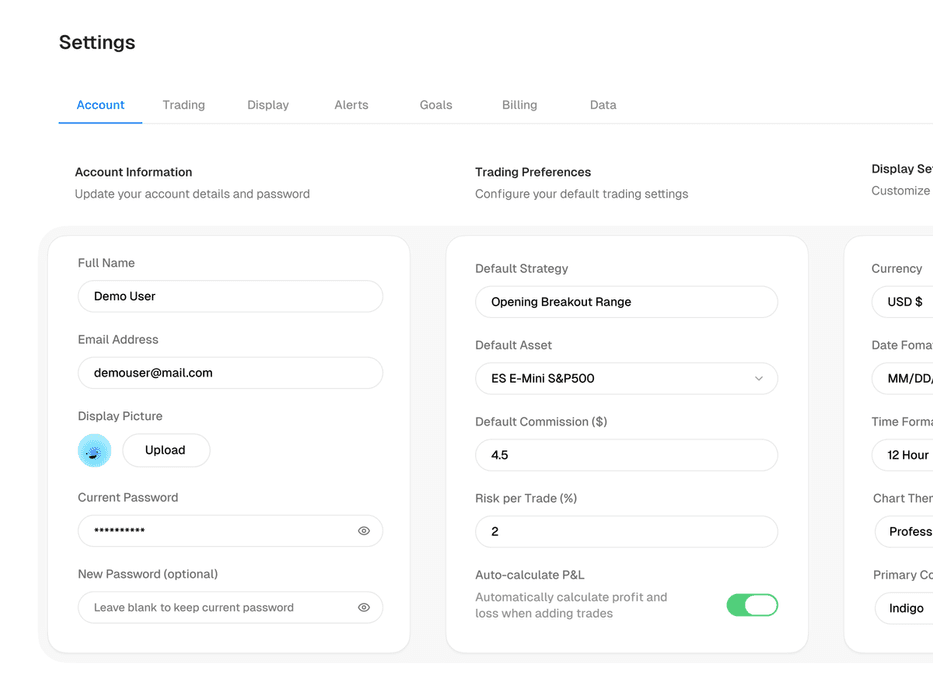933x700 pixels.
Task: Click the Default Strategy label
Action: pos(521,268)
